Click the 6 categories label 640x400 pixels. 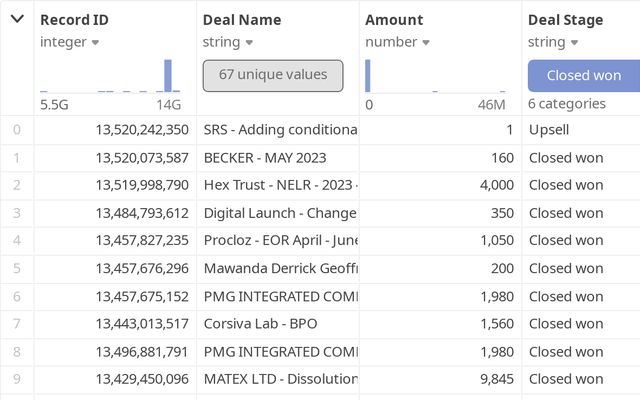[567, 104]
